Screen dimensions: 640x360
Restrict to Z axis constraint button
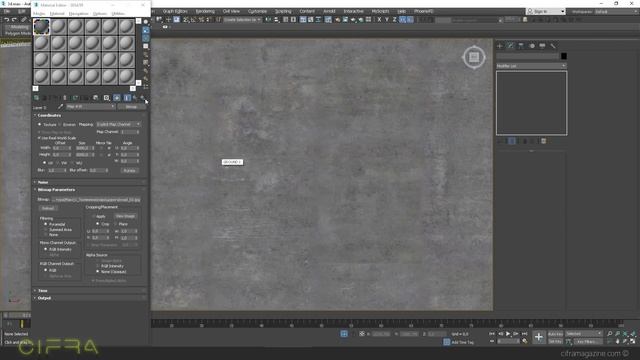point(394,20)
